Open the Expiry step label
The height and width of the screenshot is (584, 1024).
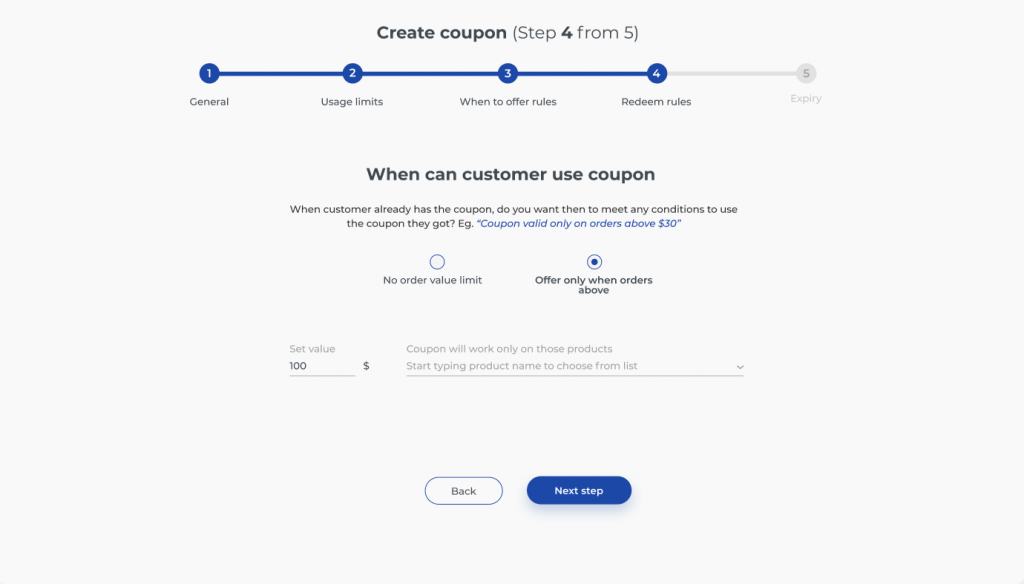click(x=806, y=99)
